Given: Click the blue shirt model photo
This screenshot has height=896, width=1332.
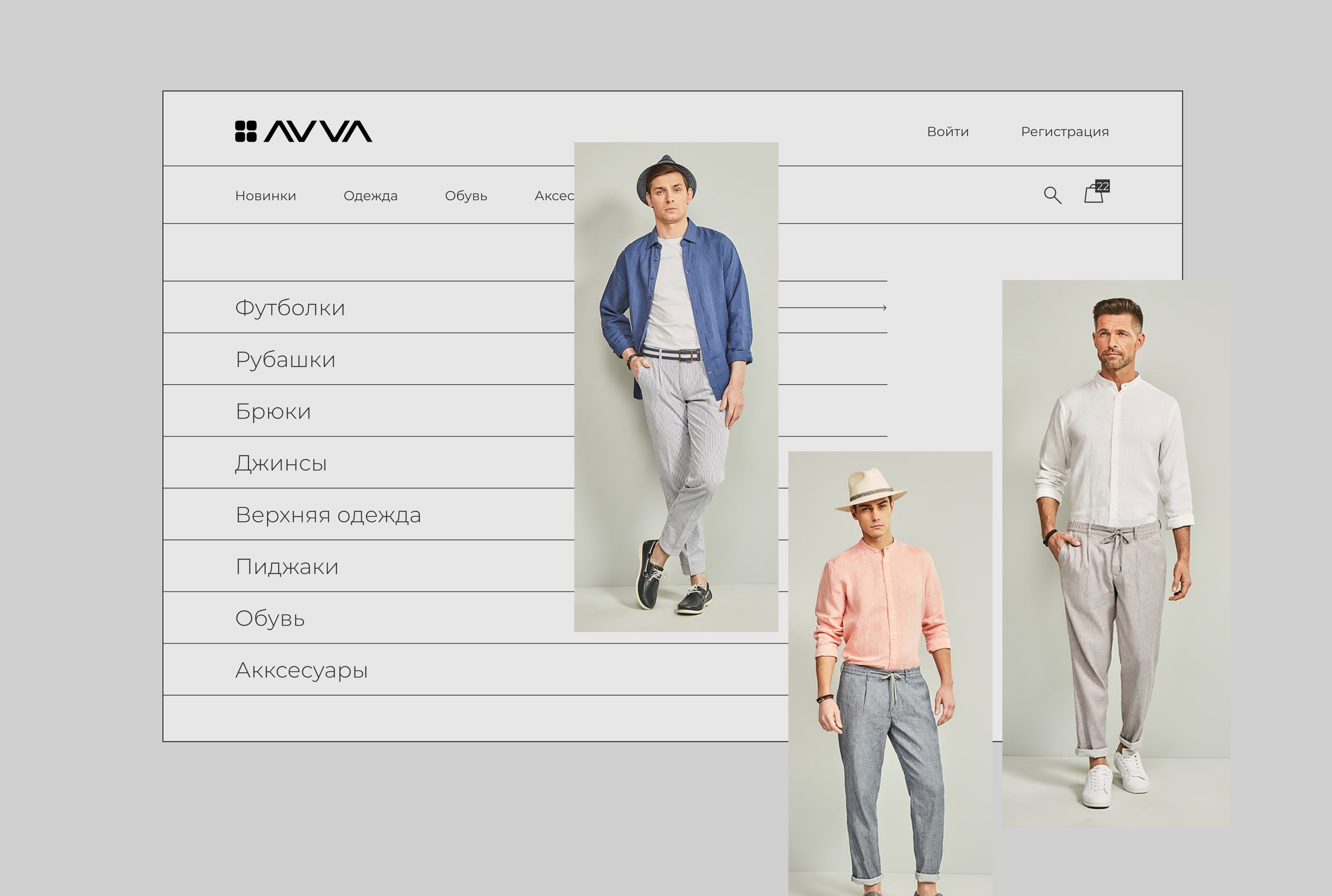Looking at the screenshot, I should point(676,387).
